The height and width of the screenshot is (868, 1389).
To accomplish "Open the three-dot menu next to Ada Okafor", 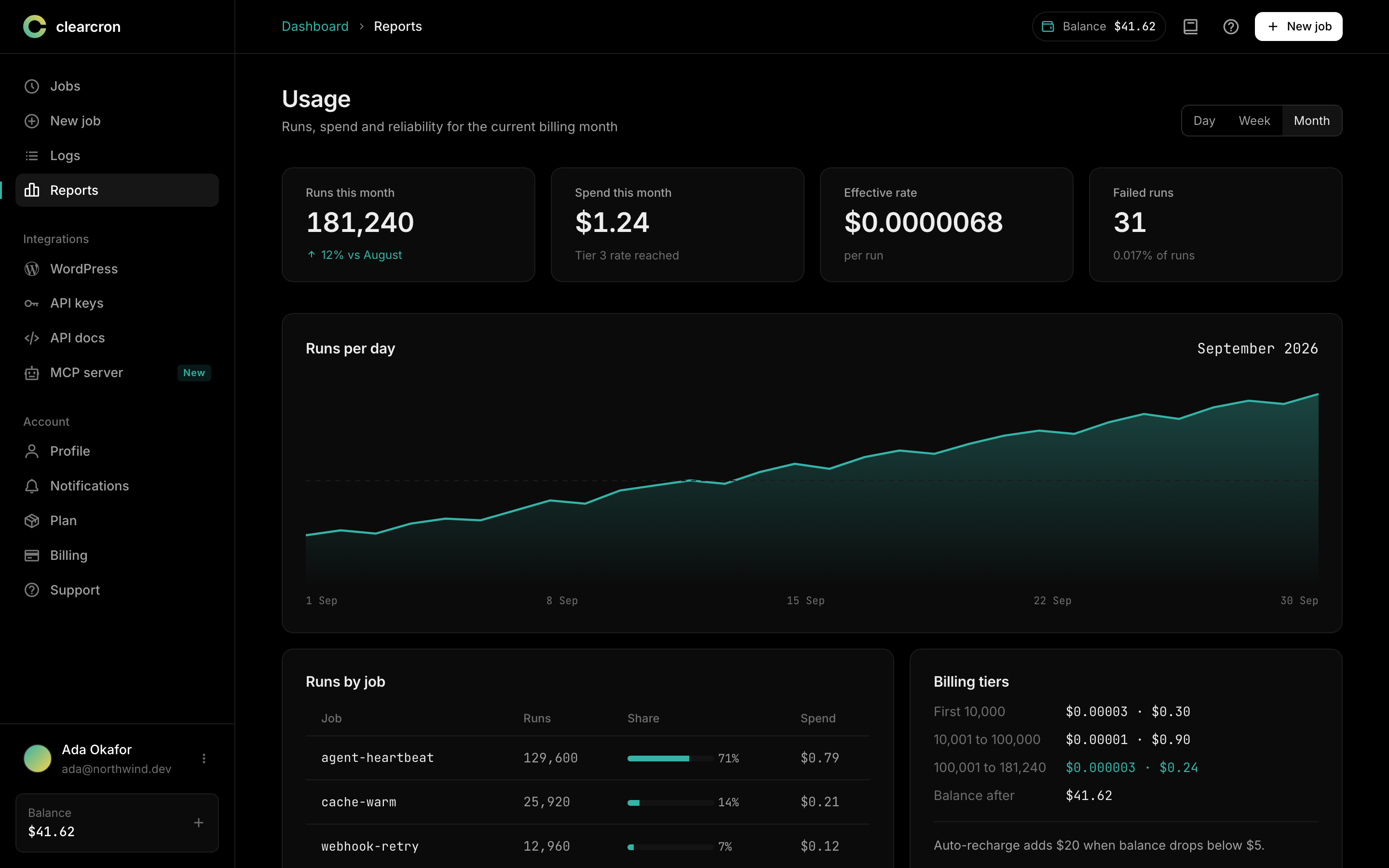I will [204, 759].
